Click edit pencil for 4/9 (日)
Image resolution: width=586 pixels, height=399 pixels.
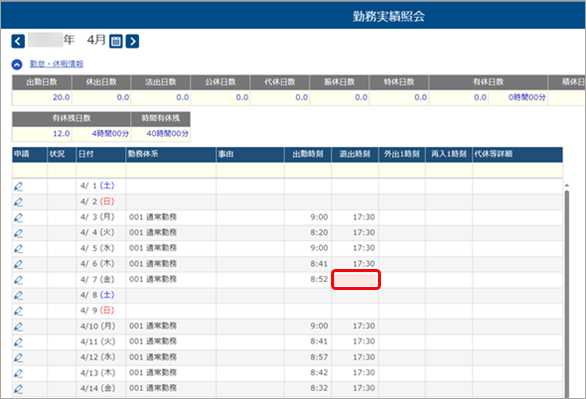tap(18, 311)
